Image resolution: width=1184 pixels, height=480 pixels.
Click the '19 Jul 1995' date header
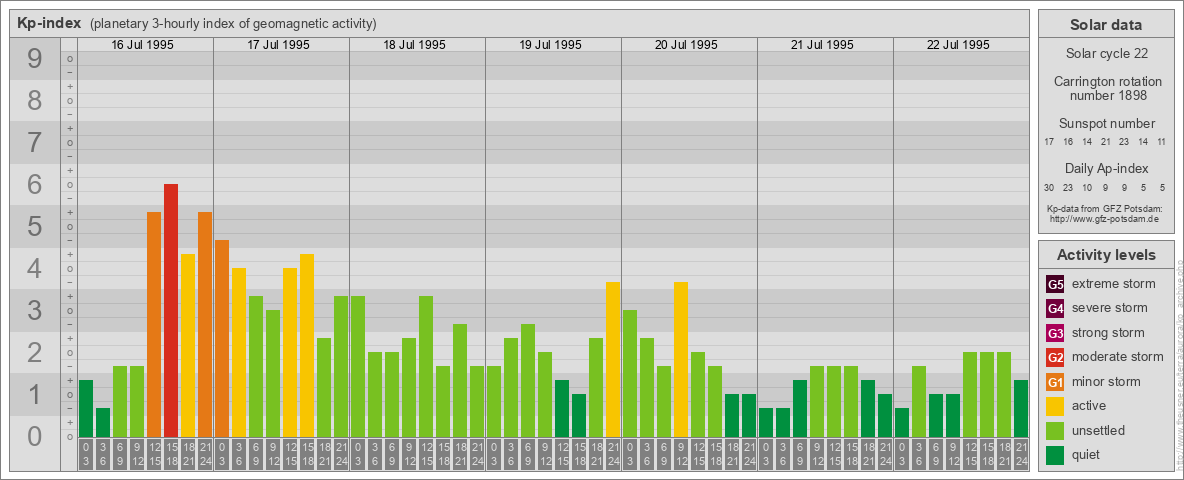tap(550, 45)
